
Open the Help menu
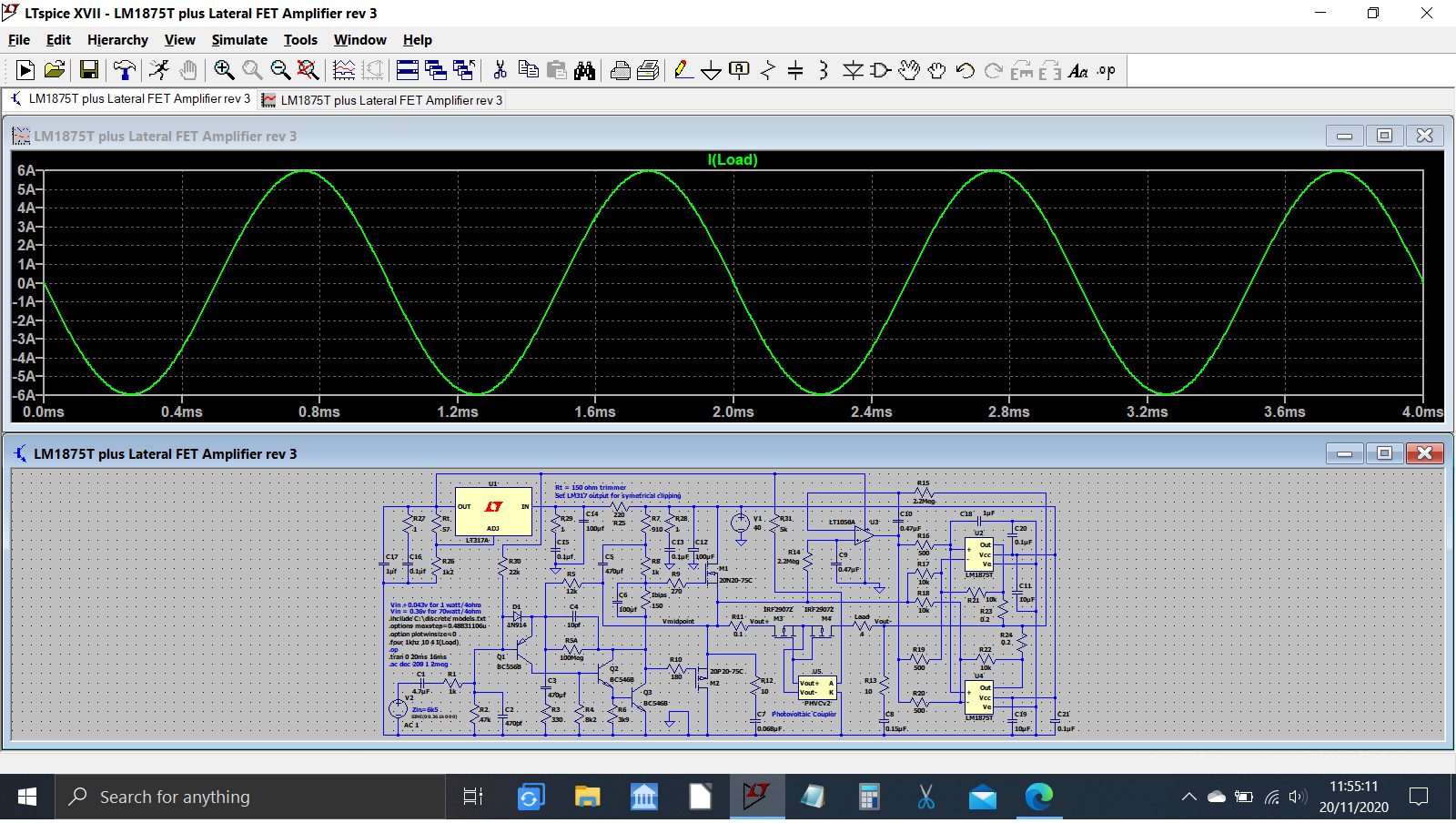(x=418, y=40)
